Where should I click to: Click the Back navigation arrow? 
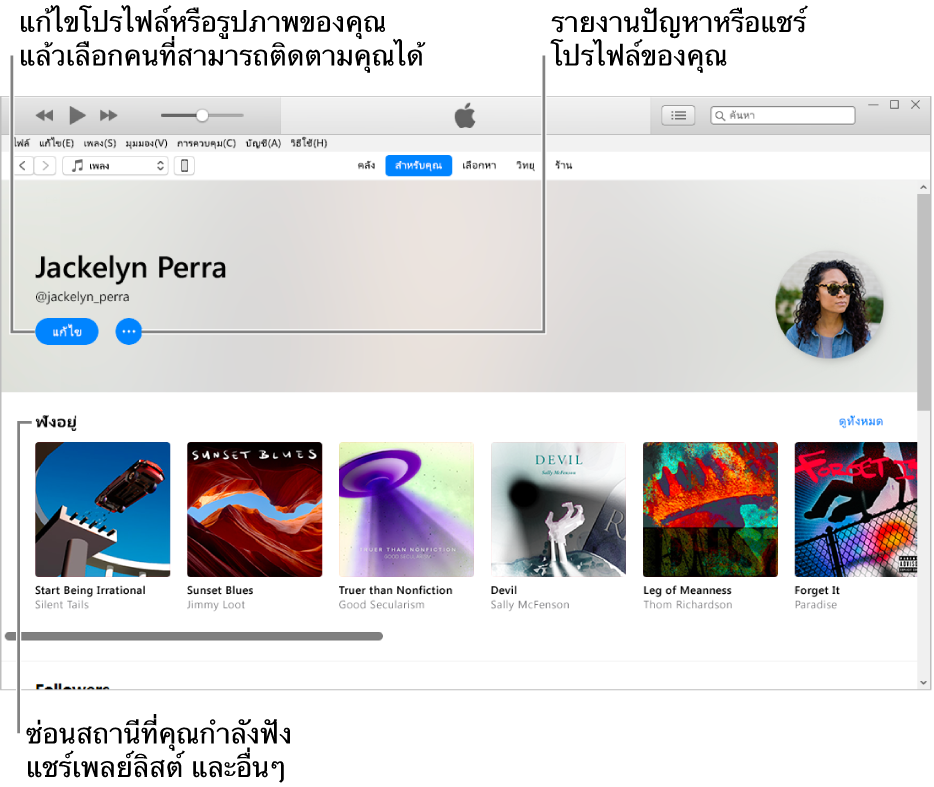(23, 165)
